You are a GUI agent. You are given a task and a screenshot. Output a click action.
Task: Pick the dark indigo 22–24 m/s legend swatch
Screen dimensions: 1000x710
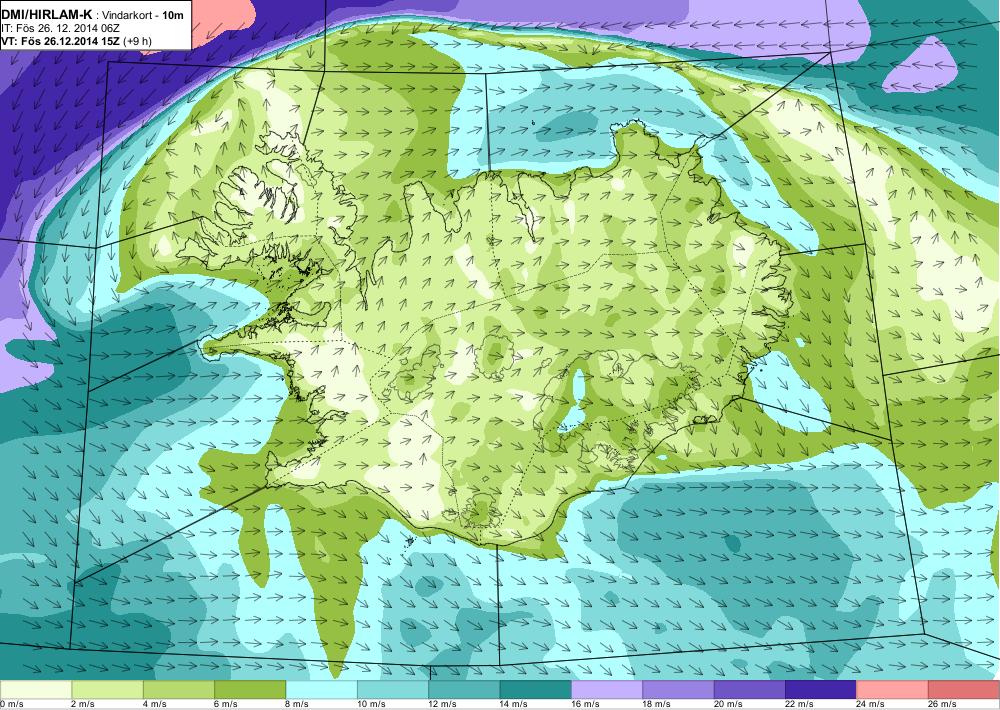coord(821,689)
